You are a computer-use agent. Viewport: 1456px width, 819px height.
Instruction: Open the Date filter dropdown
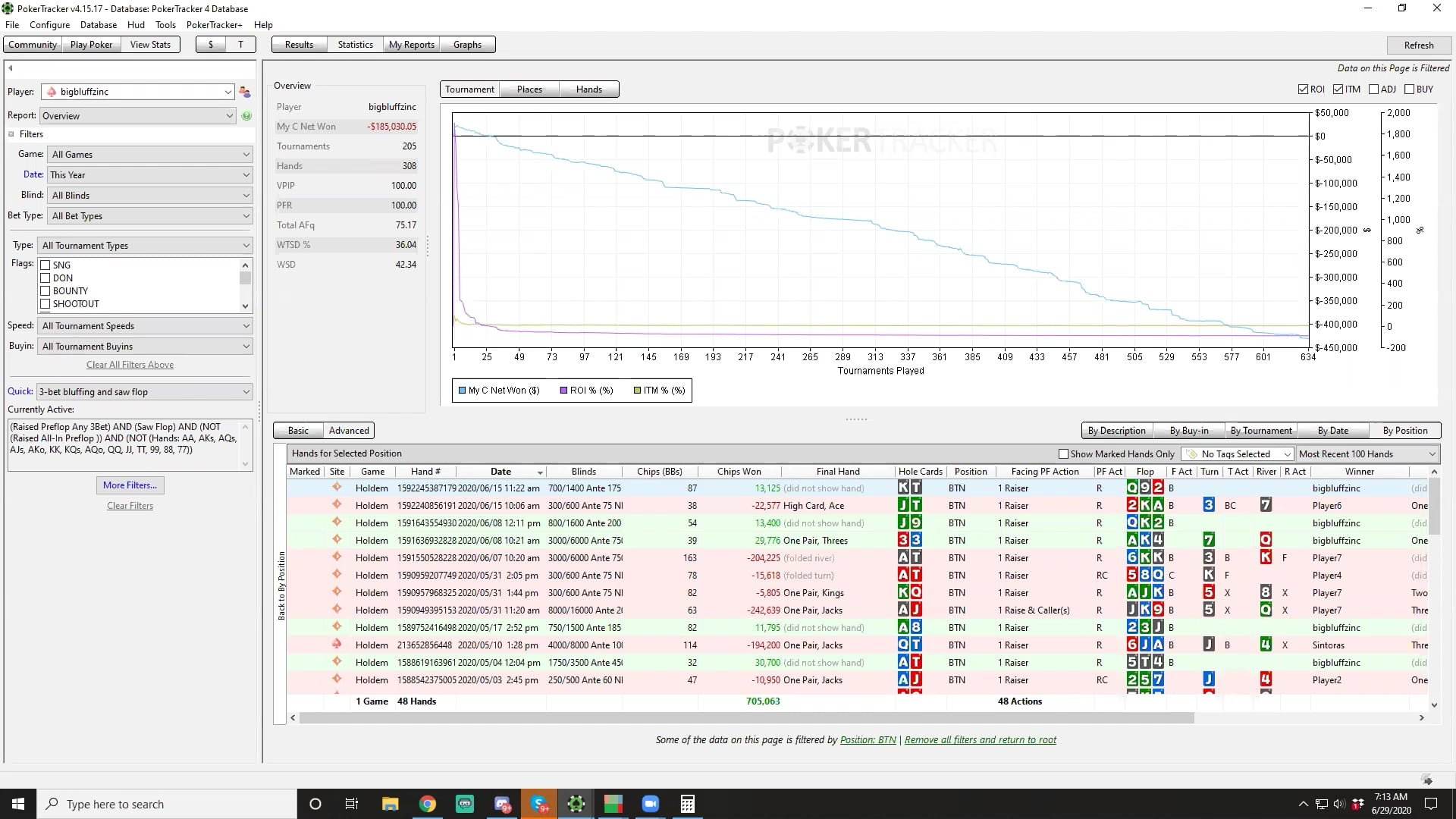tap(150, 175)
